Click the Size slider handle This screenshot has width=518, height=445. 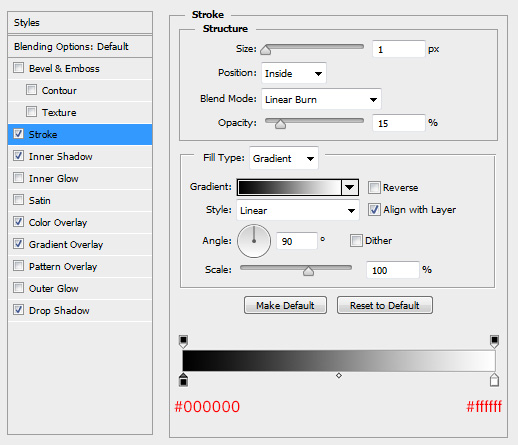(x=266, y=50)
